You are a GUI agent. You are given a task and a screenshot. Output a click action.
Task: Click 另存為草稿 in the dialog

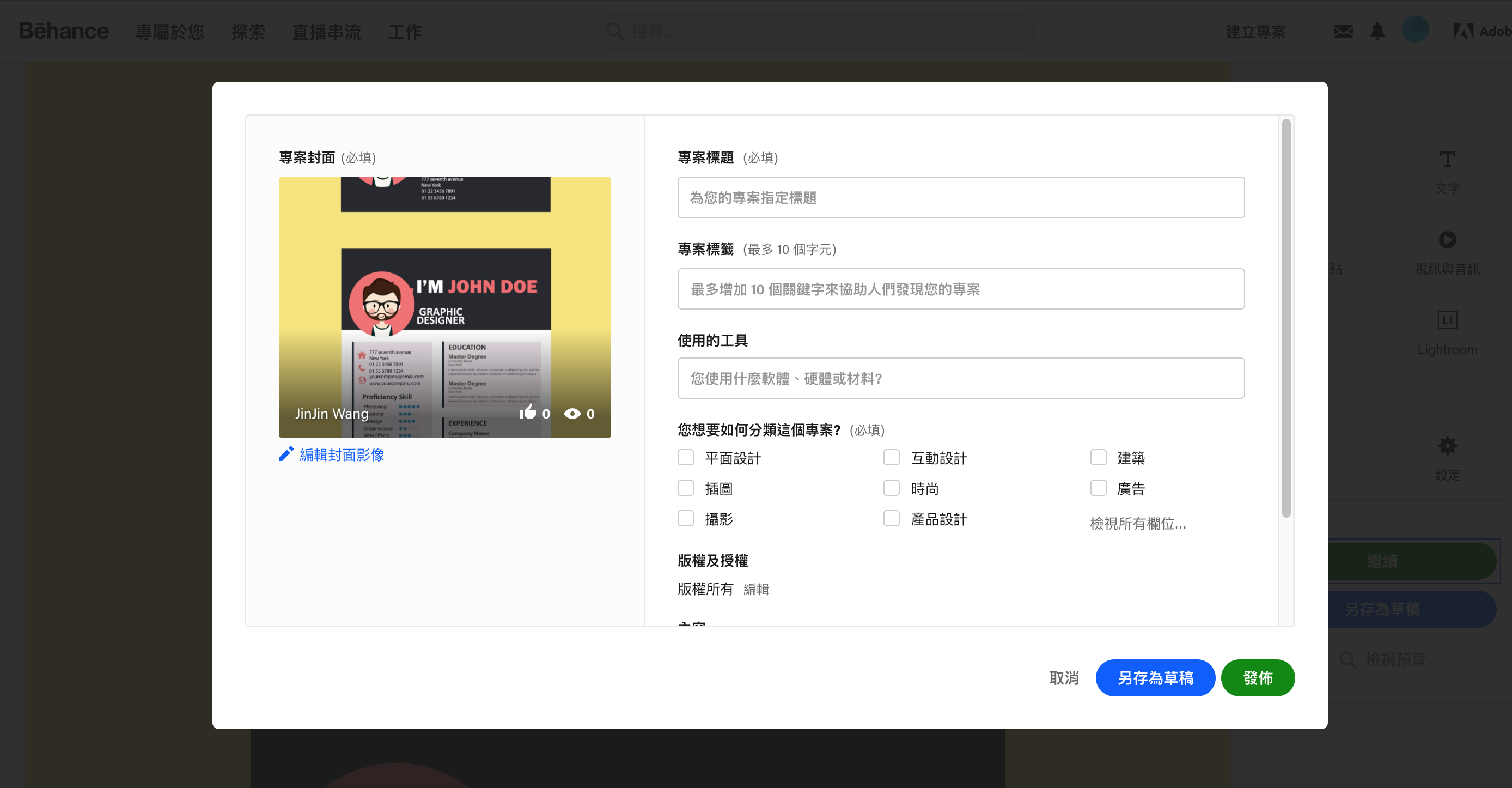[1155, 678]
